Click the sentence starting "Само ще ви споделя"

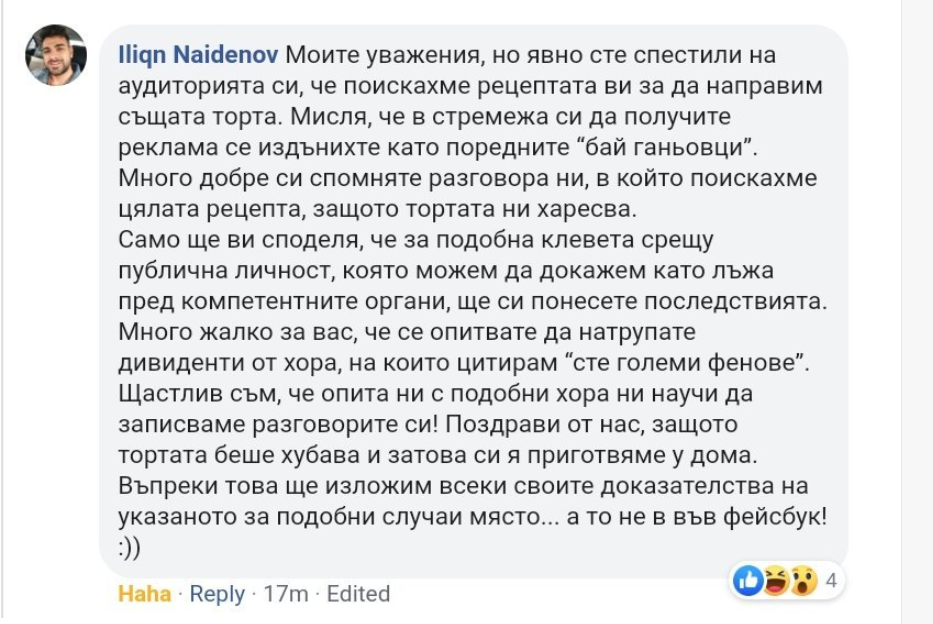[226, 242]
